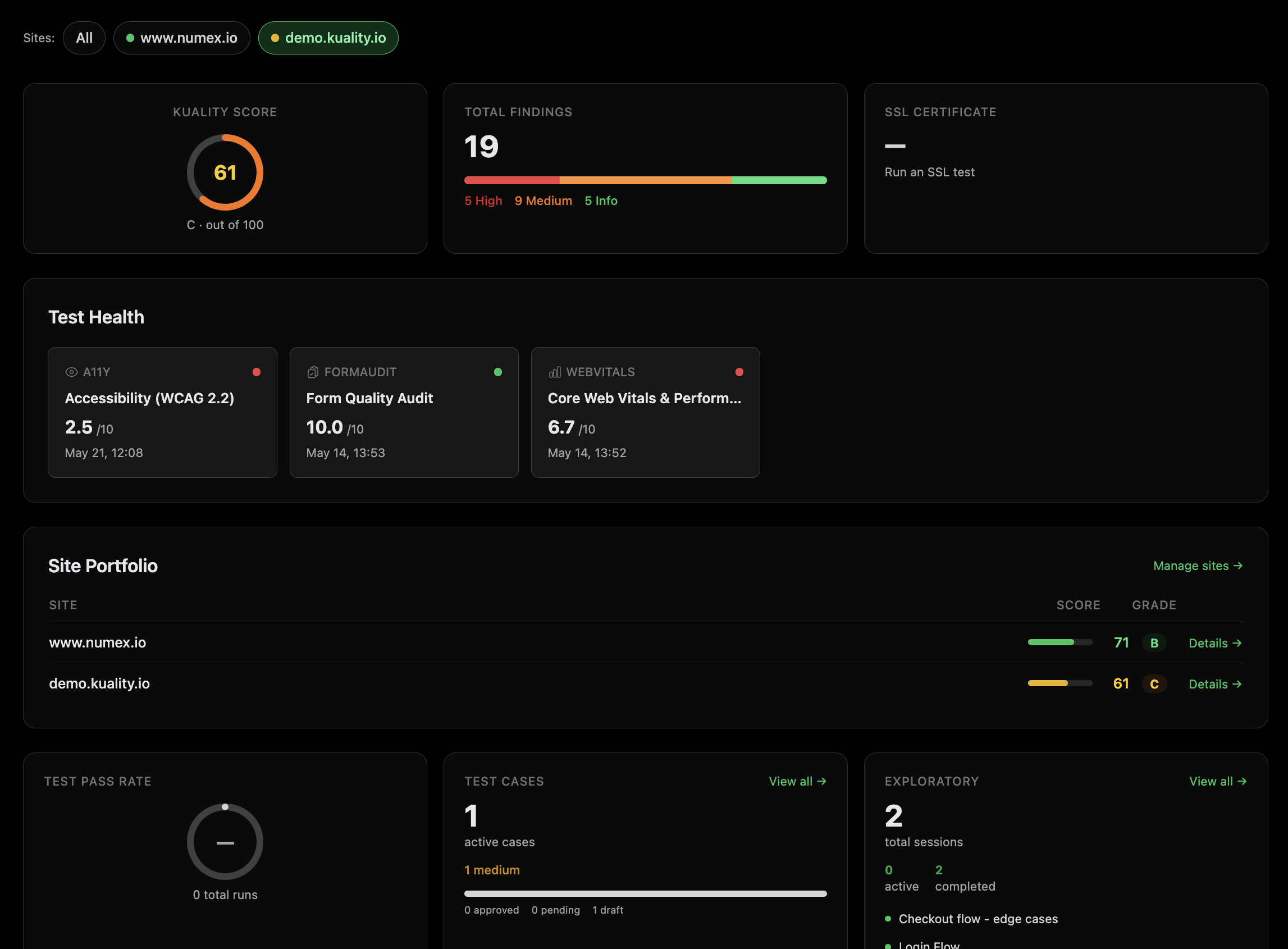Click the B grade badge
The image size is (1288, 949).
(1154, 643)
